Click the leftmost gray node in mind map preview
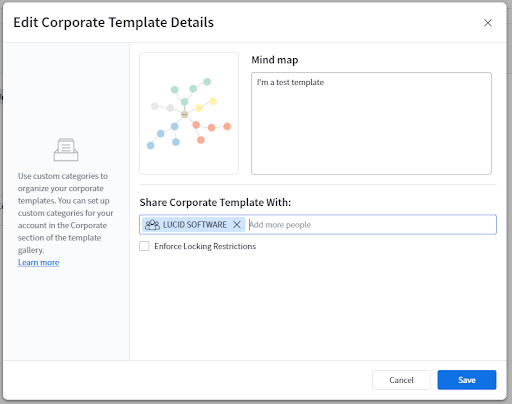Image resolution: width=512 pixels, height=404 pixels. point(155,106)
